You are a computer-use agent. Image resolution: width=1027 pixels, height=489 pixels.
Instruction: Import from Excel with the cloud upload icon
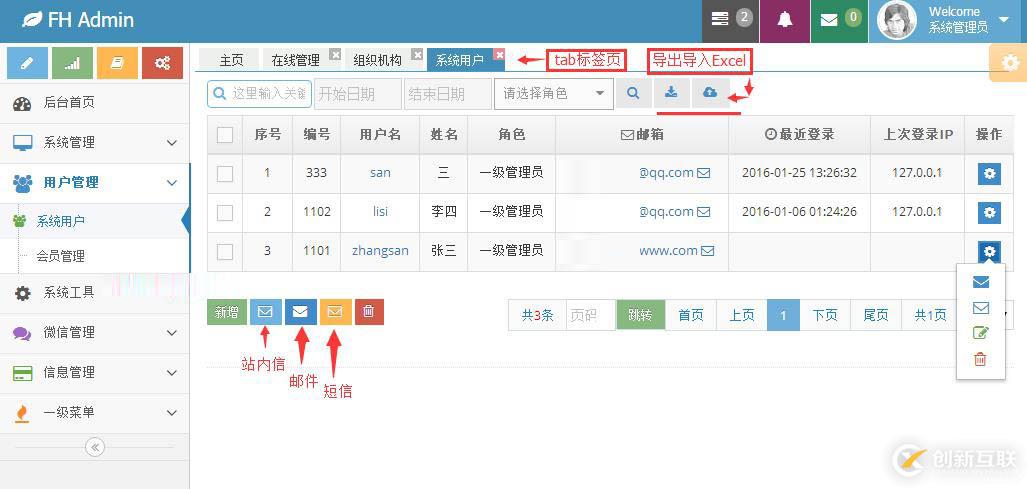tap(710, 94)
